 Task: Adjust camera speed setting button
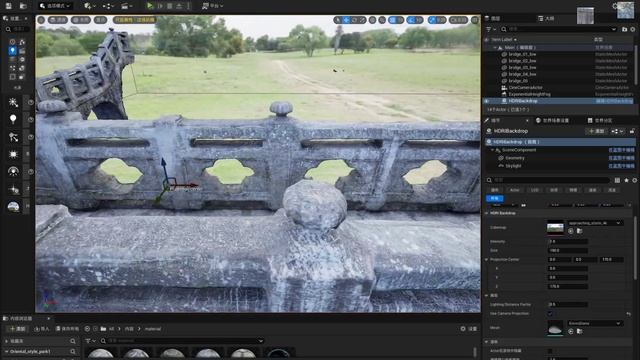click(x=458, y=20)
